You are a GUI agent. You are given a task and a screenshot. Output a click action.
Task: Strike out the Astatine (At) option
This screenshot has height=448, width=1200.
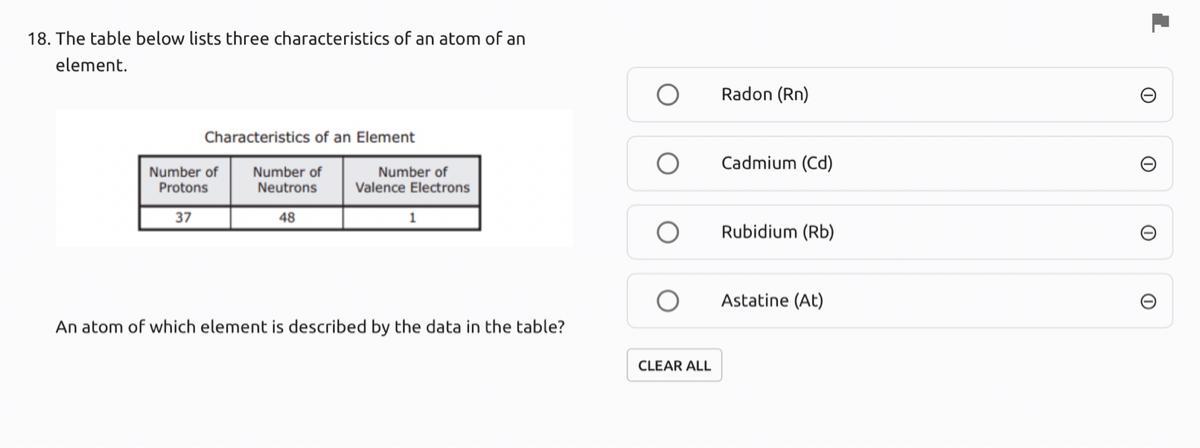(x=1149, y=301)
